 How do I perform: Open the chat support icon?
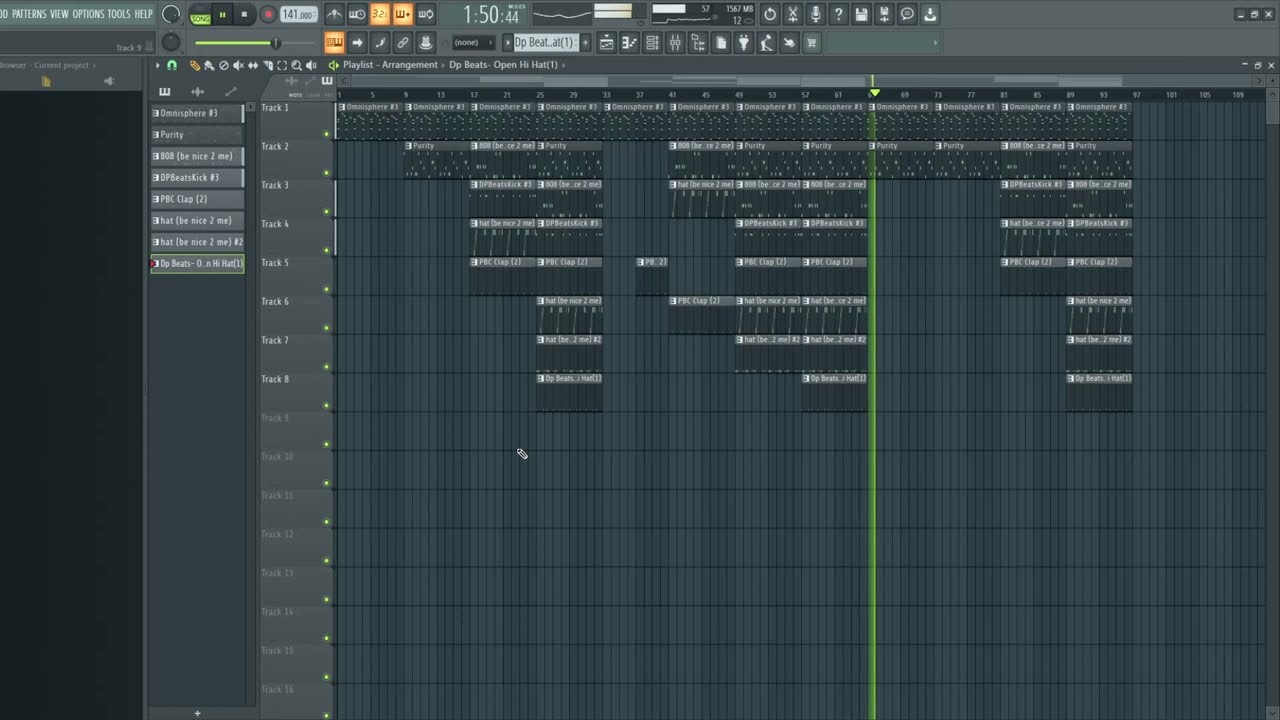click(908, 14)
